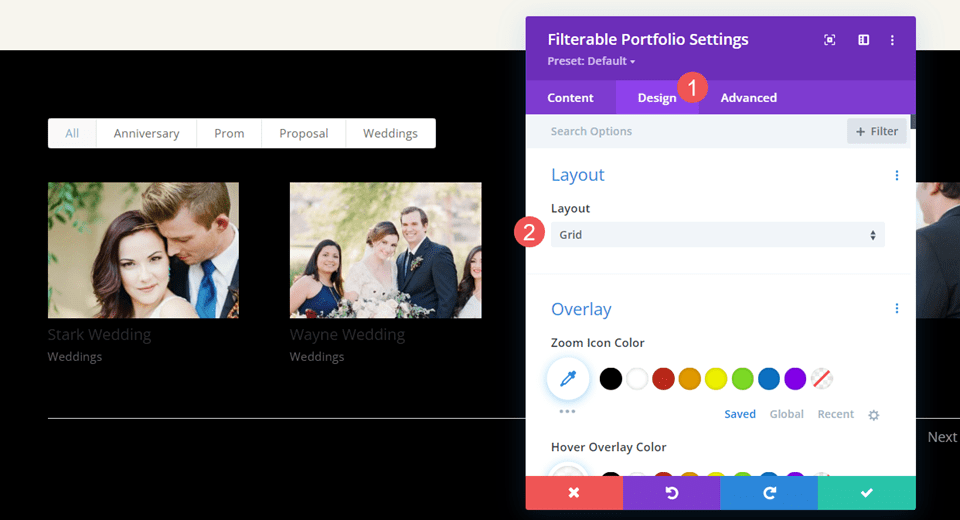The height and width of the screenshot is (520, 960).
Task: Pick the black Zoom Icon Color swatch
Action: (x=610, y=379)
